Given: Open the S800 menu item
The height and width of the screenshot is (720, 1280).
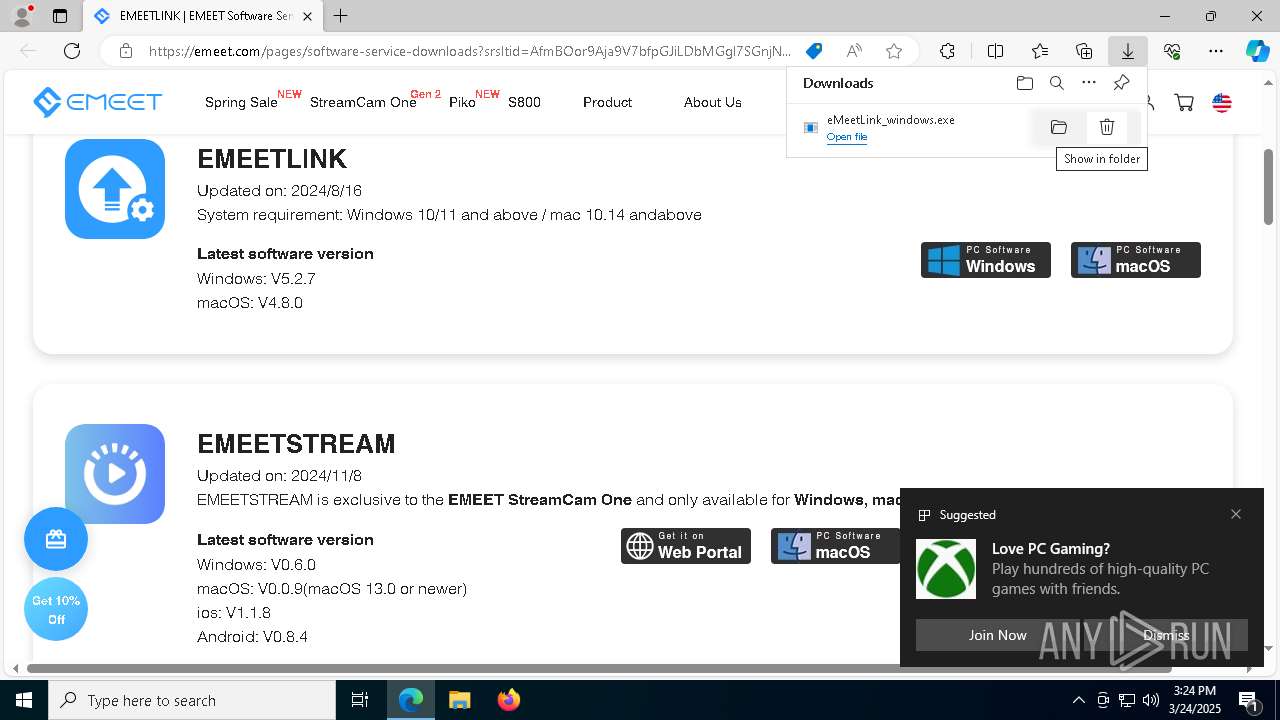Looking at the screenshot, I should [x=524, y=102].
